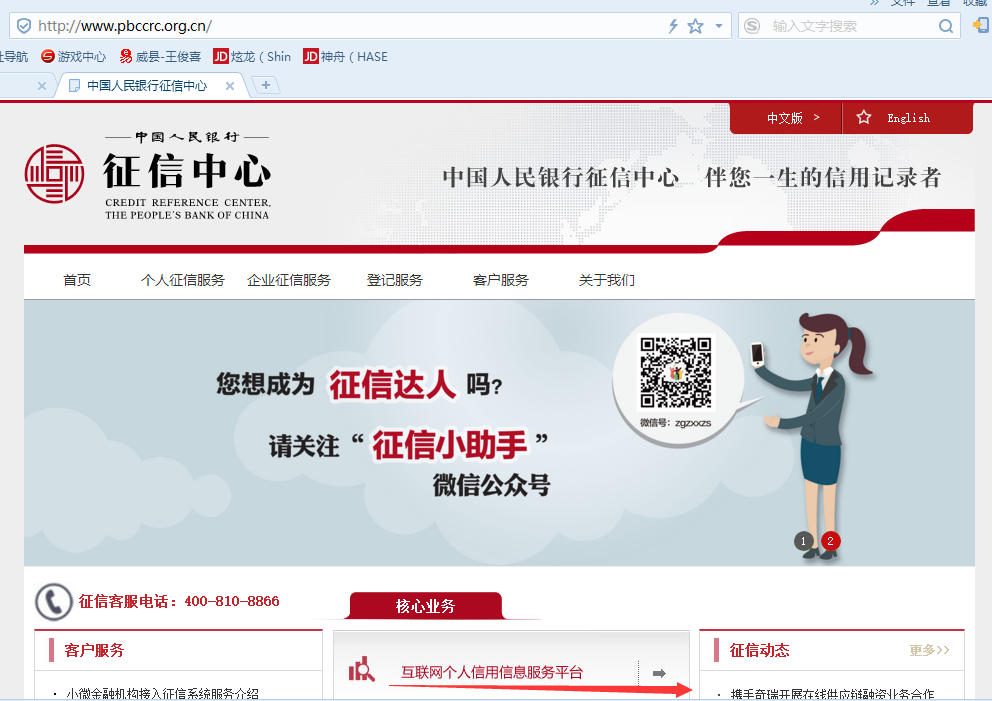
Task: Select carousel slide indicator 2
Action: [x=830, y=540]
